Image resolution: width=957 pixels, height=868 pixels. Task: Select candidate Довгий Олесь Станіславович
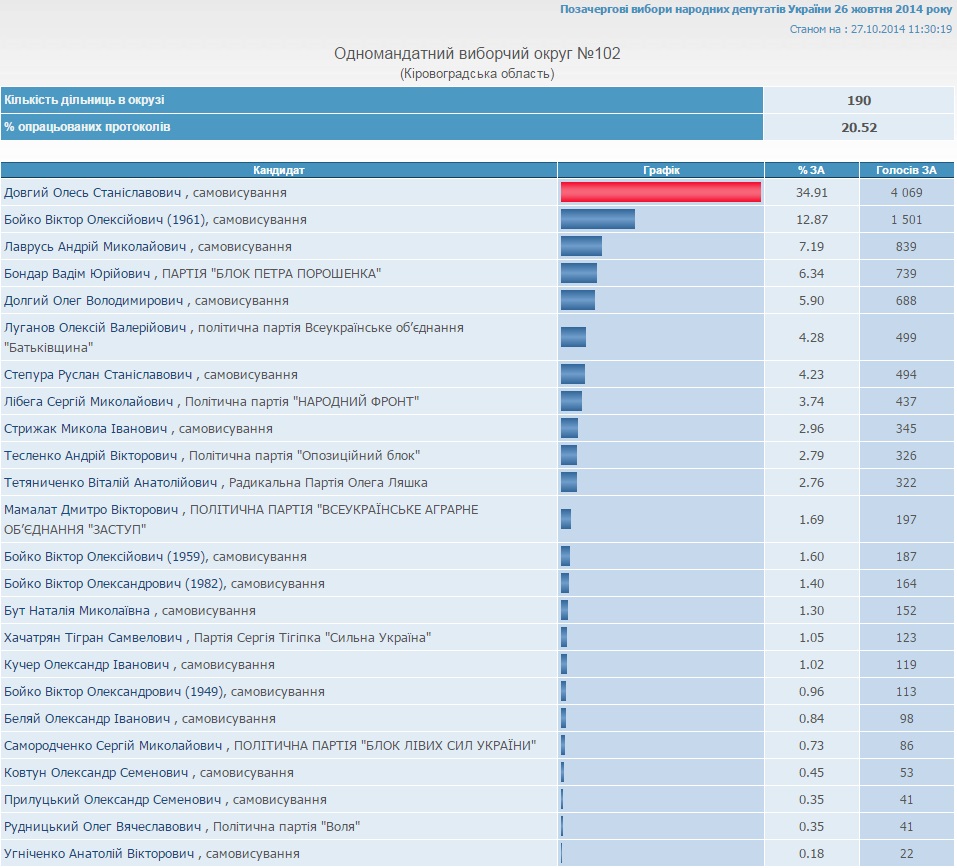click(x=95, y=192)
